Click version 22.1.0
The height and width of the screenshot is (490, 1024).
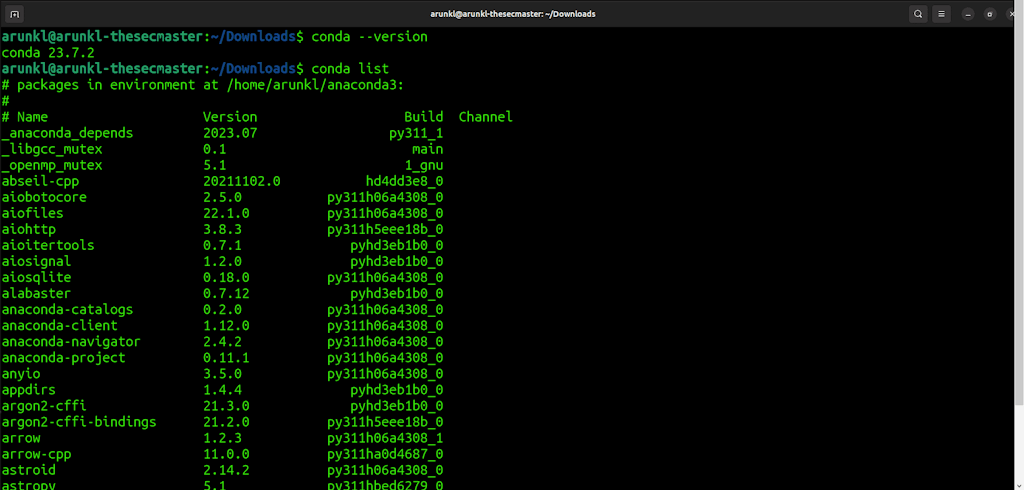(x=226, y=213)
